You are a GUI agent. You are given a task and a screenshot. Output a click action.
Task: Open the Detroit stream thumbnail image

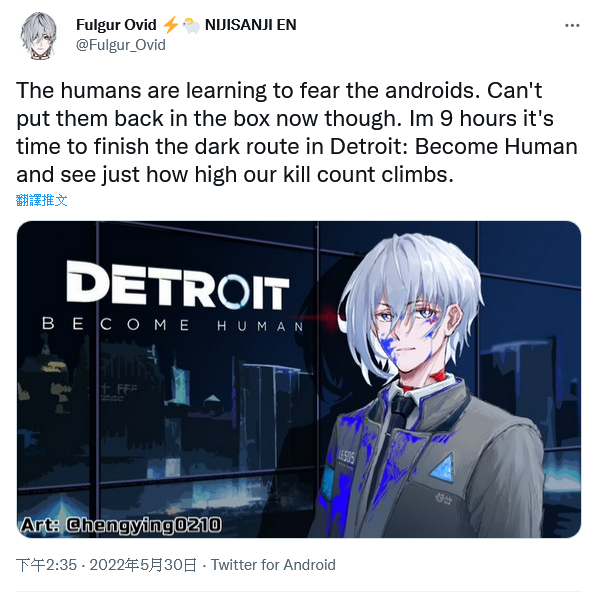point(299,379)
